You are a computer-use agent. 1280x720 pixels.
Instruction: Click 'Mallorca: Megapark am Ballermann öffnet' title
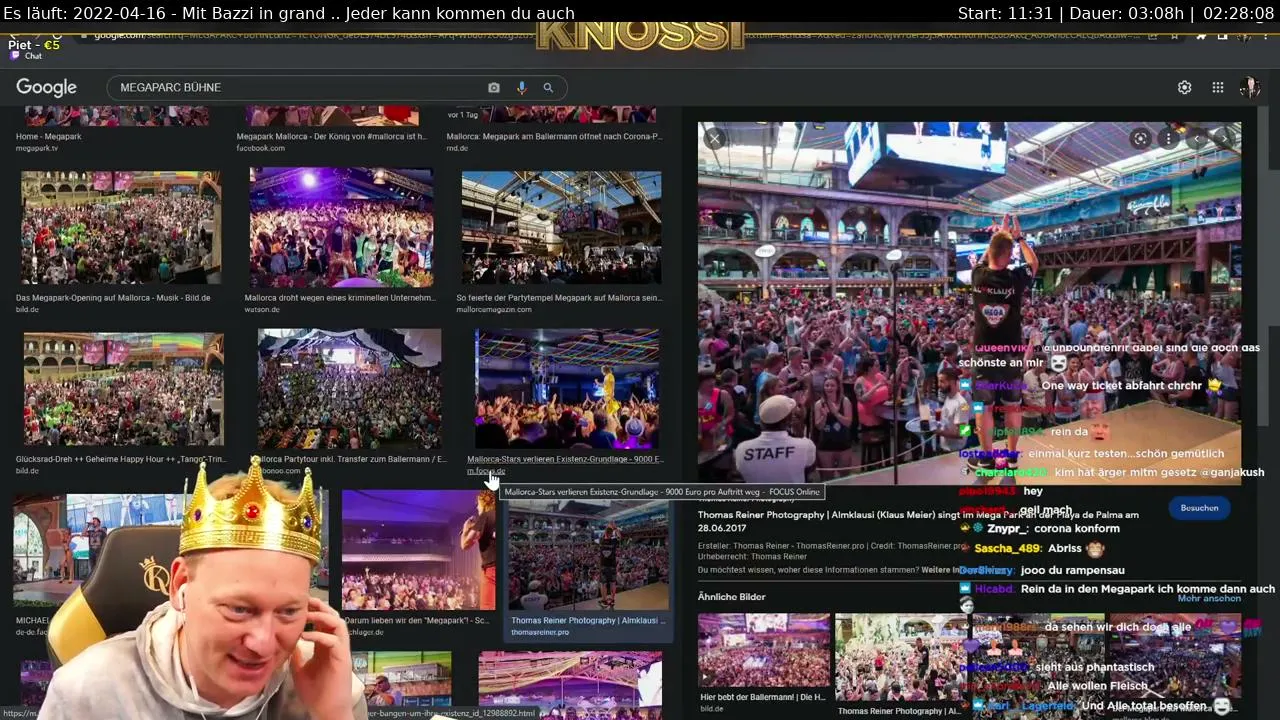554,137
